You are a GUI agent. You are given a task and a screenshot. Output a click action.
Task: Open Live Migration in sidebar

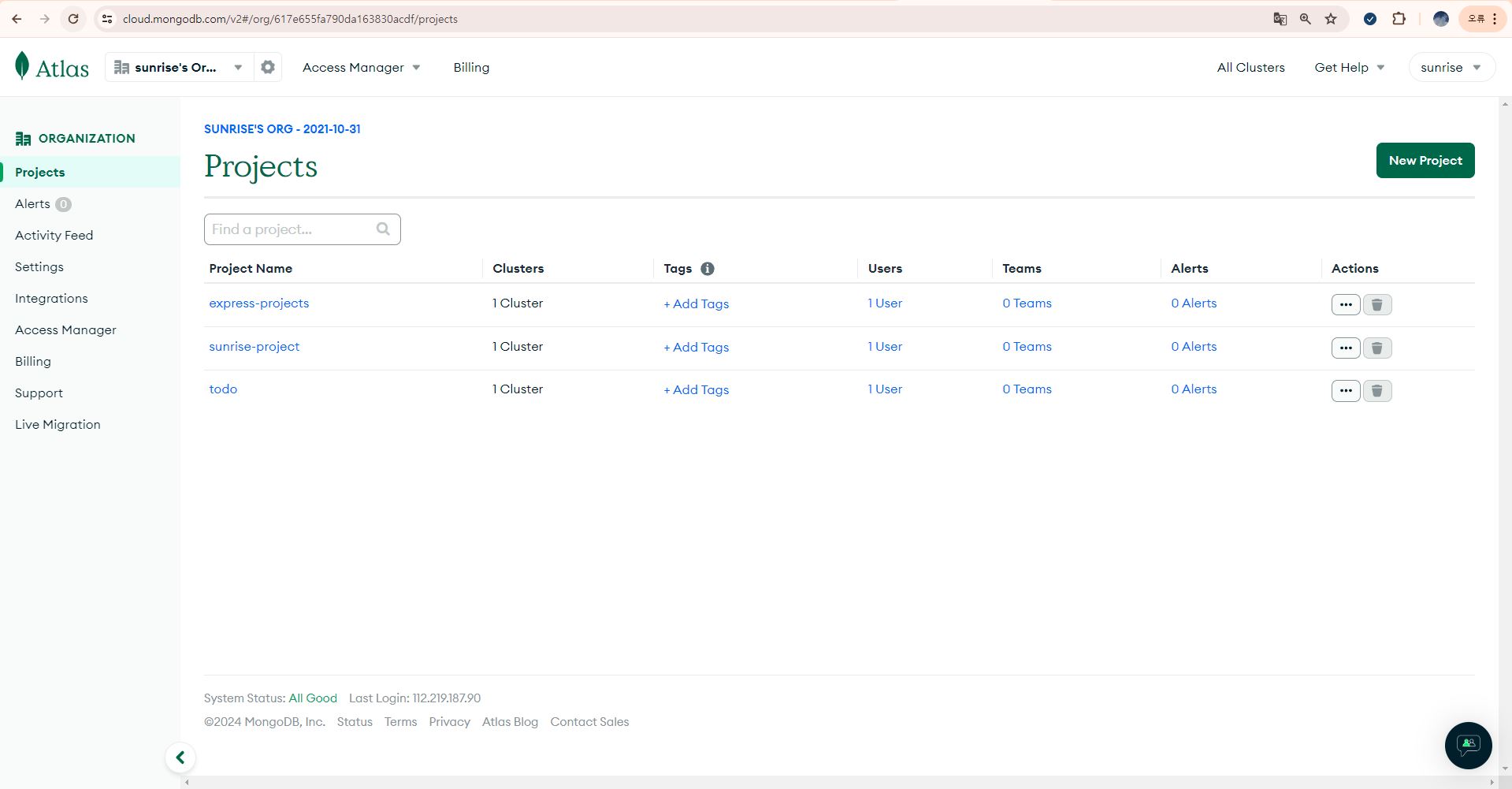(58, 425)
